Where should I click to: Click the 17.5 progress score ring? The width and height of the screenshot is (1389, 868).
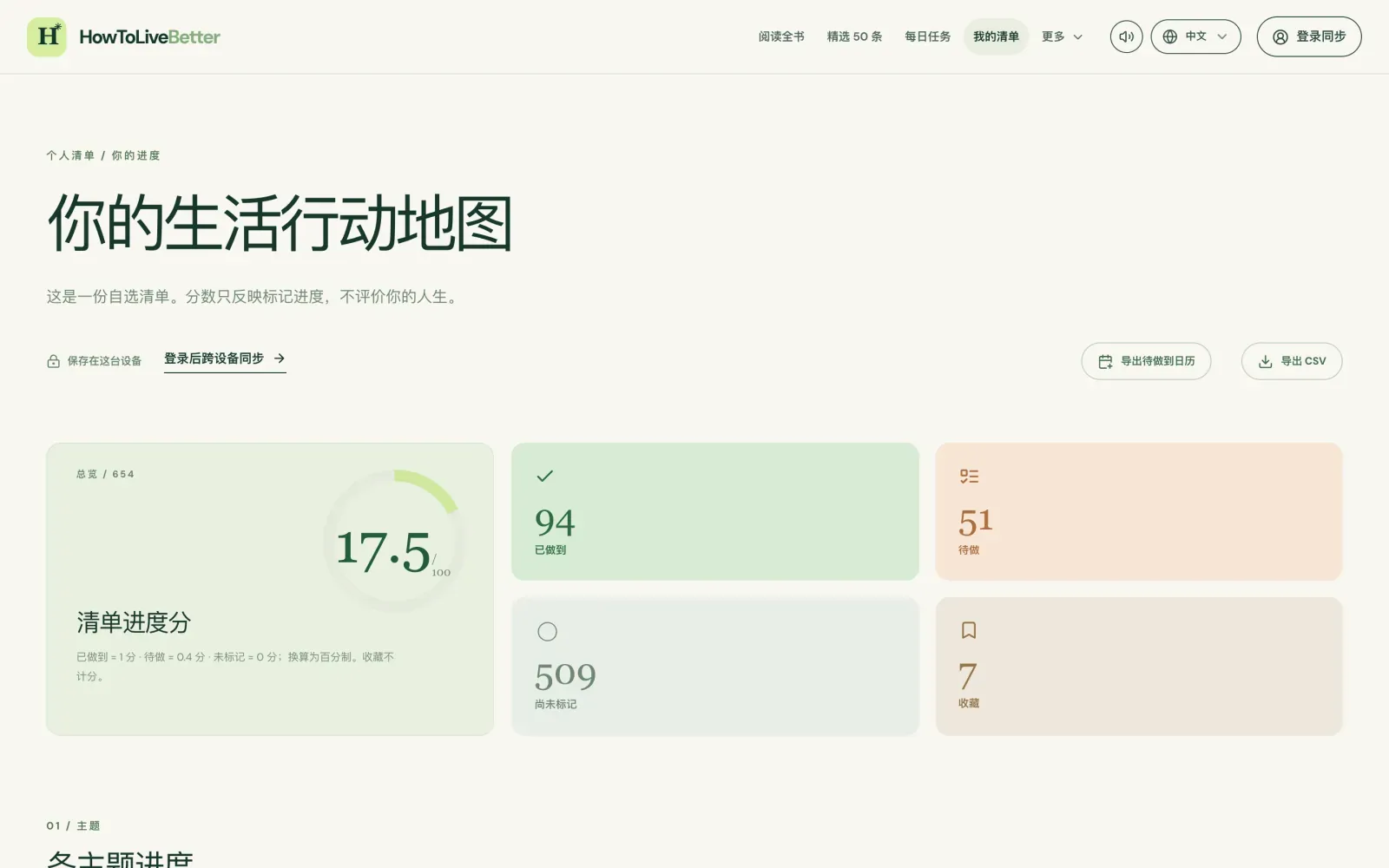pos(393,542)
